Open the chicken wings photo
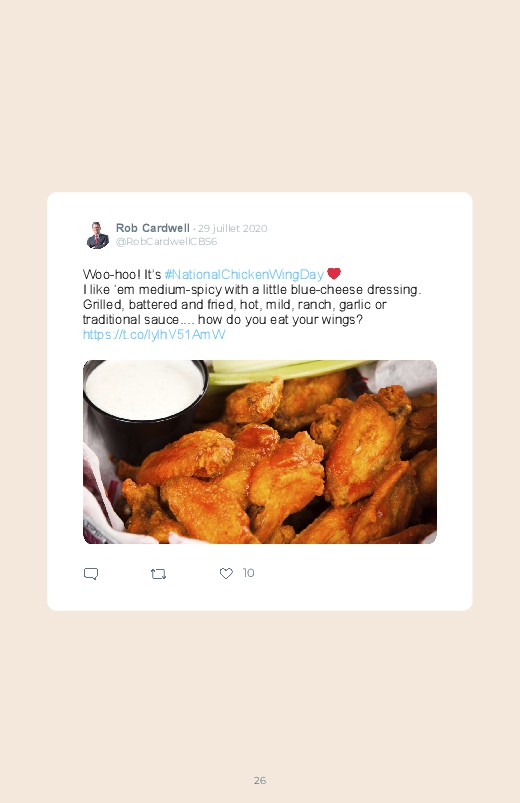 (260, 452)
